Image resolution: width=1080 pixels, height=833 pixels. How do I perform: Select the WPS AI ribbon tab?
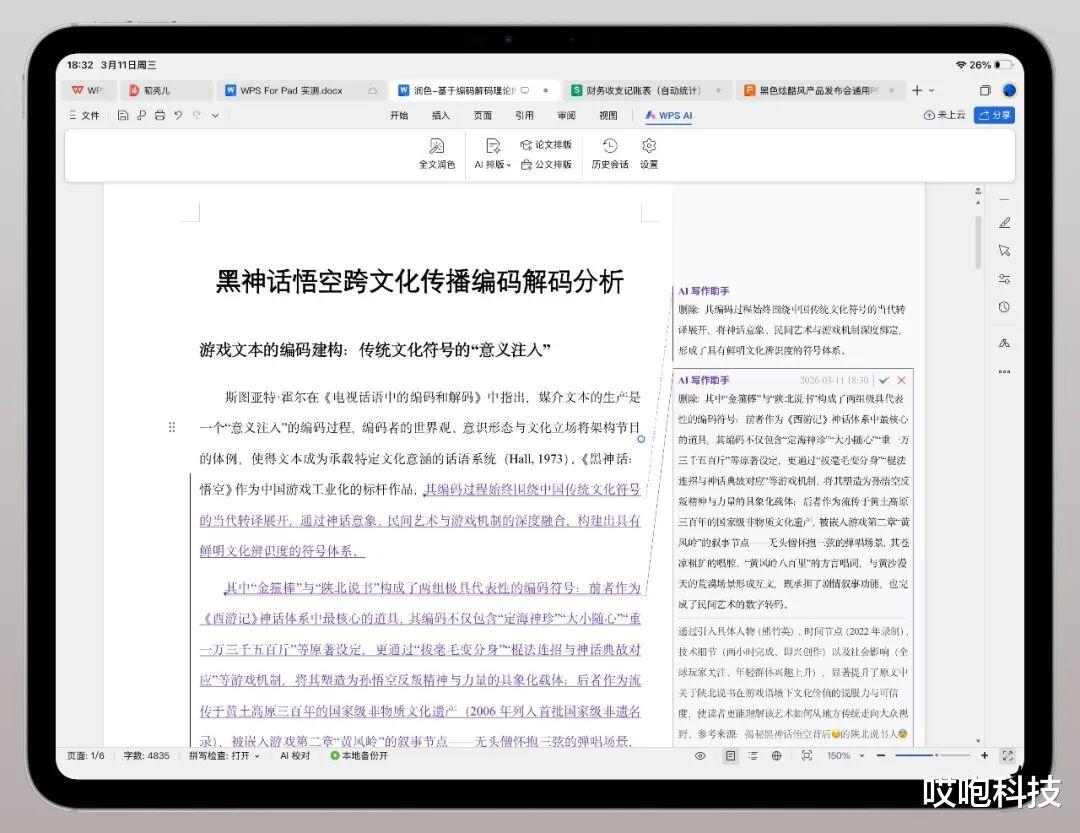pyautogui.click(x=669, y=115)
